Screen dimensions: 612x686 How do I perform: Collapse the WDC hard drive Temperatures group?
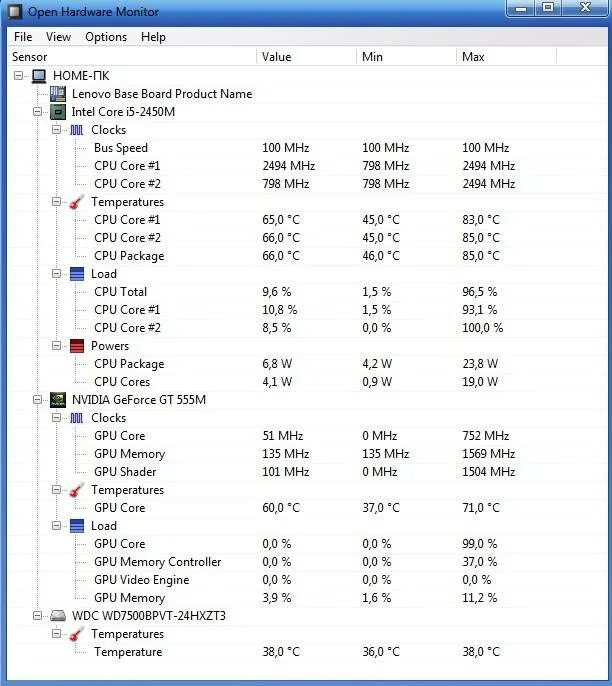56,634
